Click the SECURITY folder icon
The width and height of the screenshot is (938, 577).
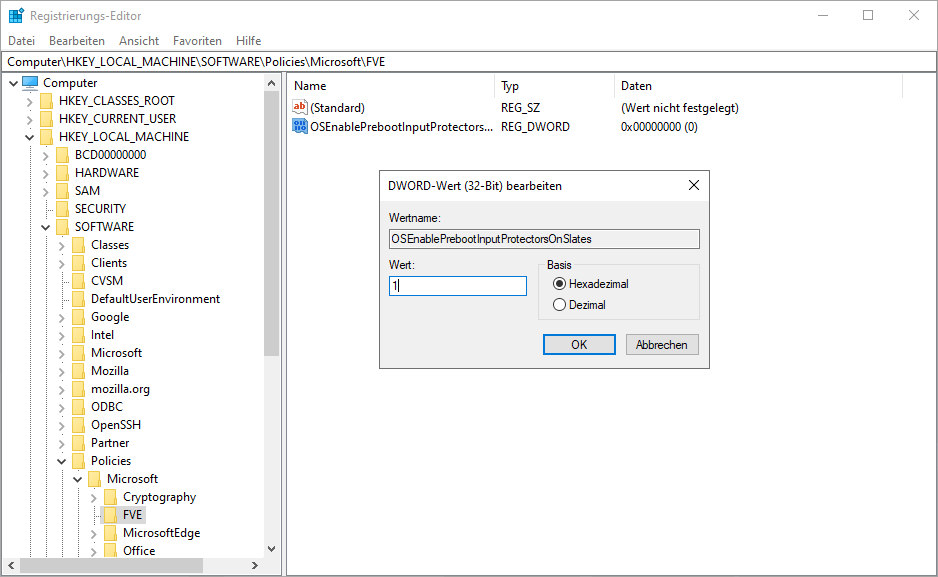pos(62,208)
